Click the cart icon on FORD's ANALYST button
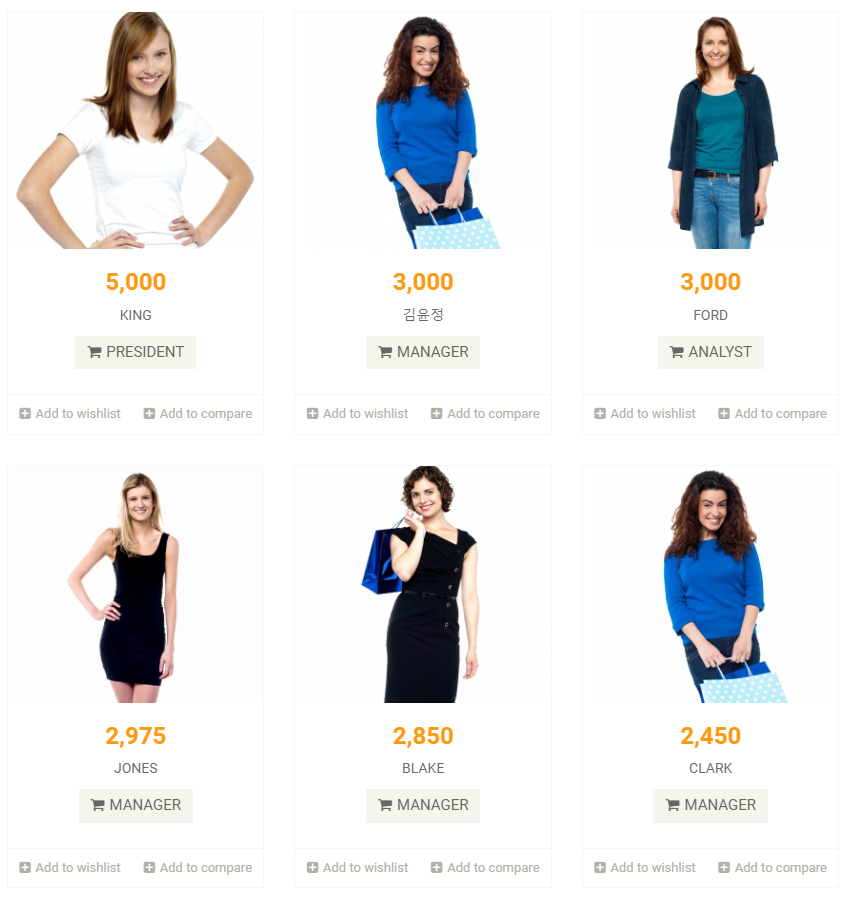 click(x=676, y=352)
